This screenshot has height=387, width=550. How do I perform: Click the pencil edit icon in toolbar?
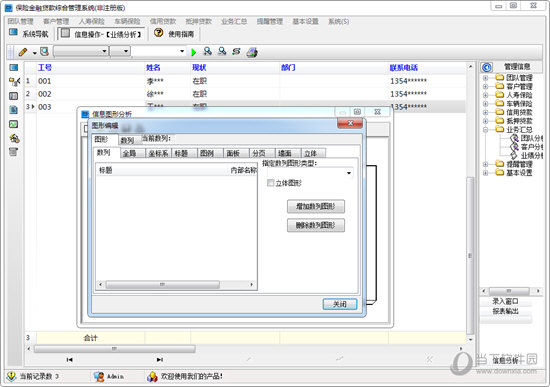[x=23, y=52]
